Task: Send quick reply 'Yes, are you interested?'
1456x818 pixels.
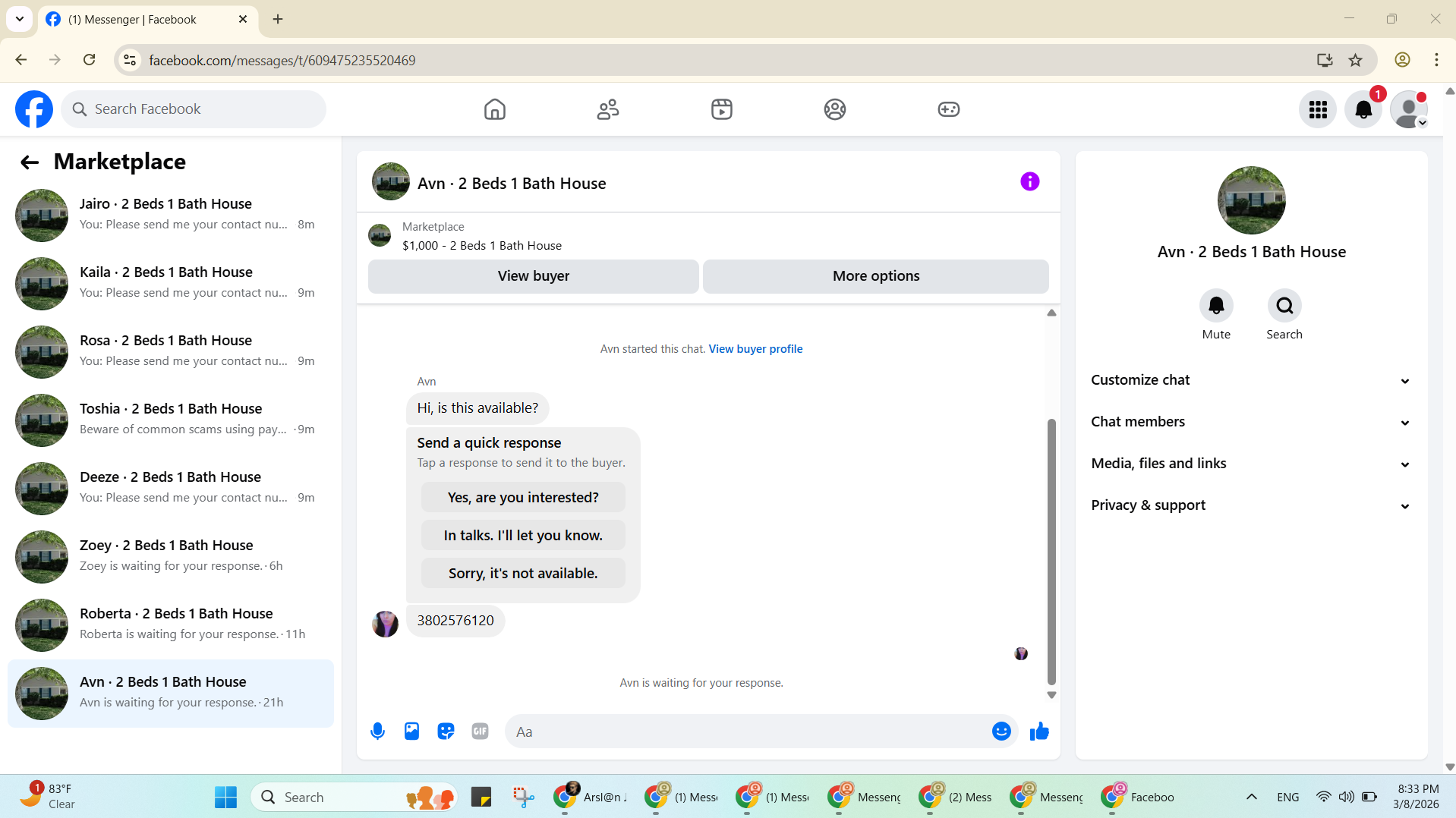Action: point(523,498)
